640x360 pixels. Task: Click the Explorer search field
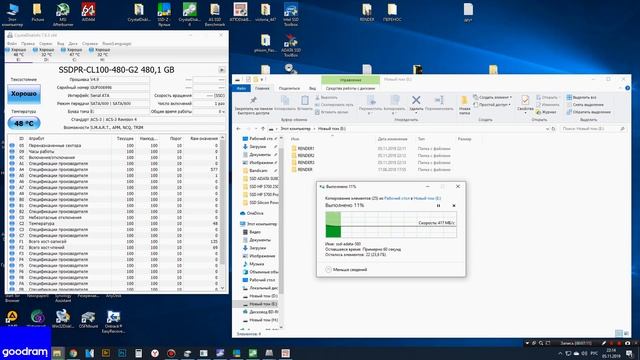[593, 129]
